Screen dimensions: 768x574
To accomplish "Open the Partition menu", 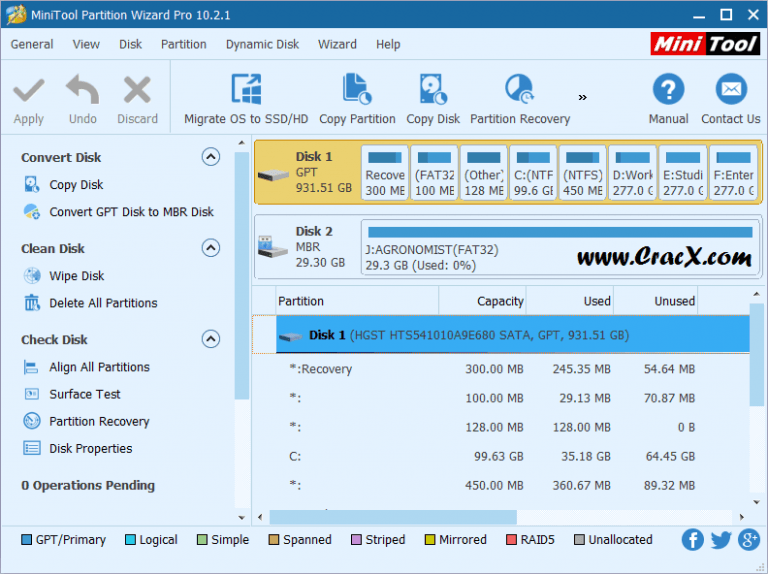I will [184, 44].
